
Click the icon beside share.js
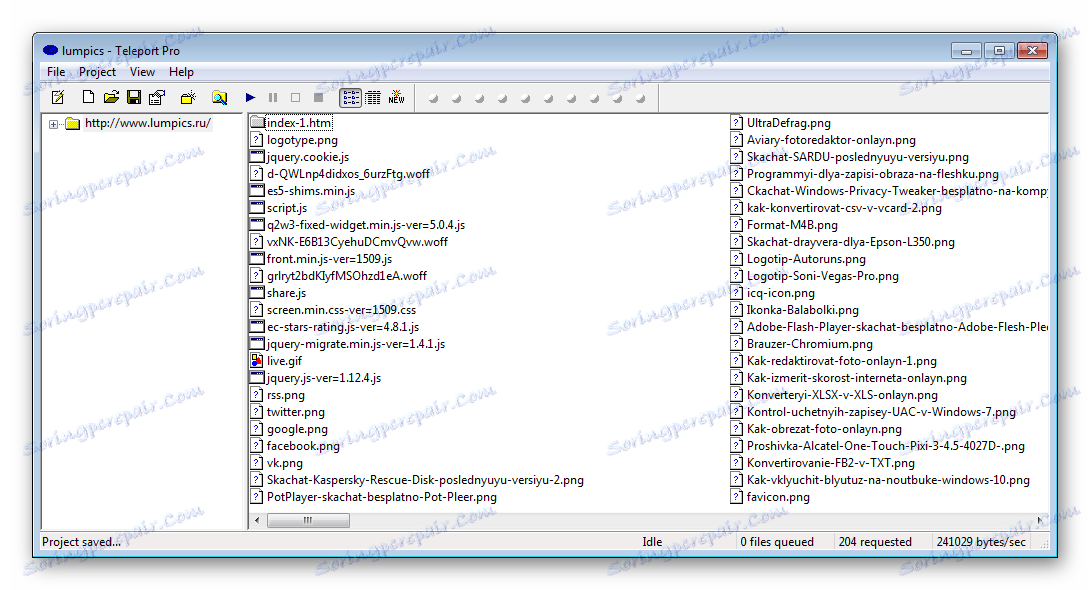tap(257, 293)
